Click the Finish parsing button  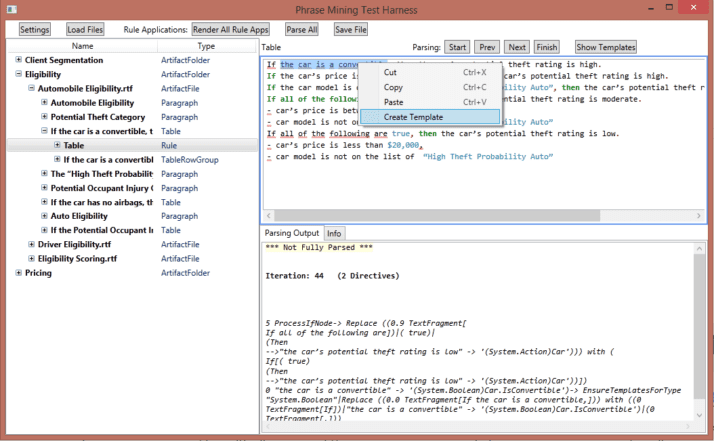[546, 47]
